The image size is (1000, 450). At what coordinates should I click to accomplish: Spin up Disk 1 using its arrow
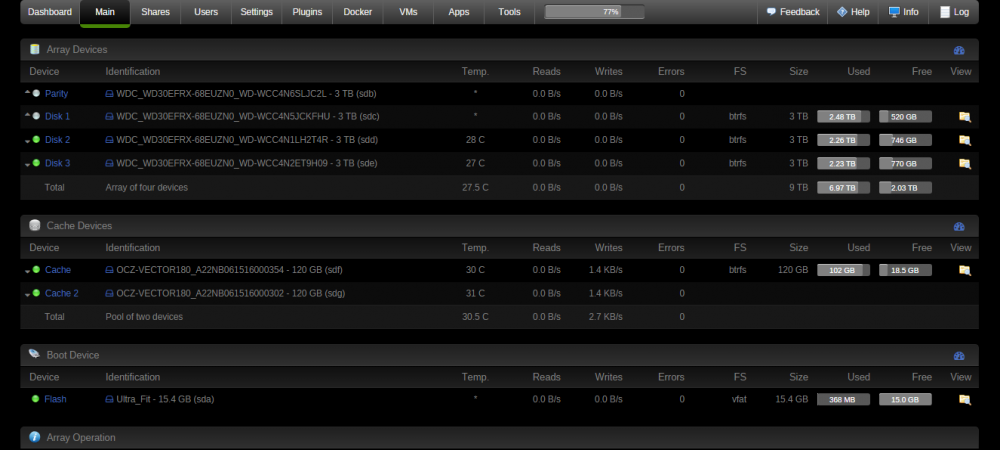(27, 115)
